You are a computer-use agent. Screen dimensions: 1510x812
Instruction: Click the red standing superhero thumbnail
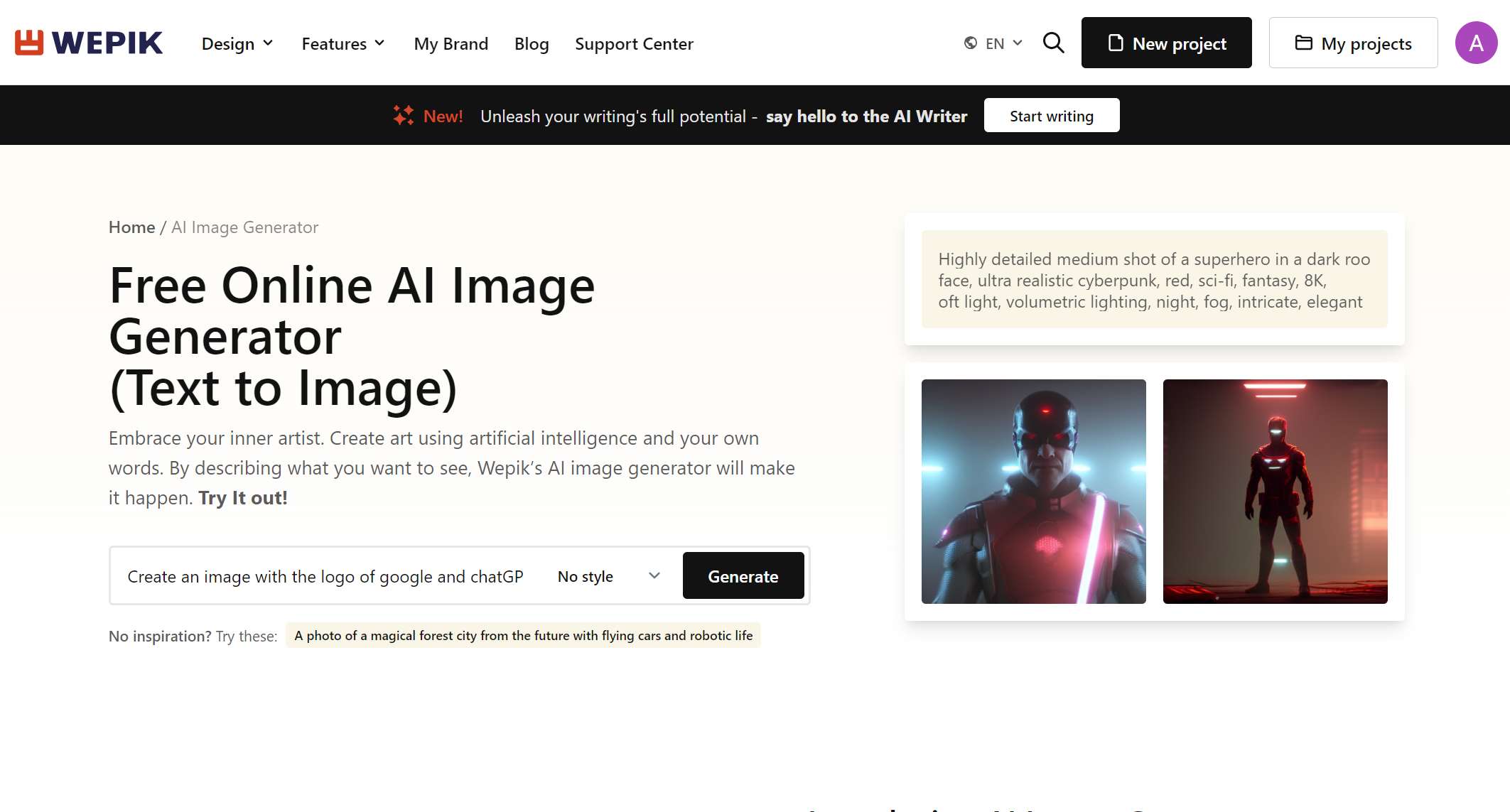pos(1275,492)
